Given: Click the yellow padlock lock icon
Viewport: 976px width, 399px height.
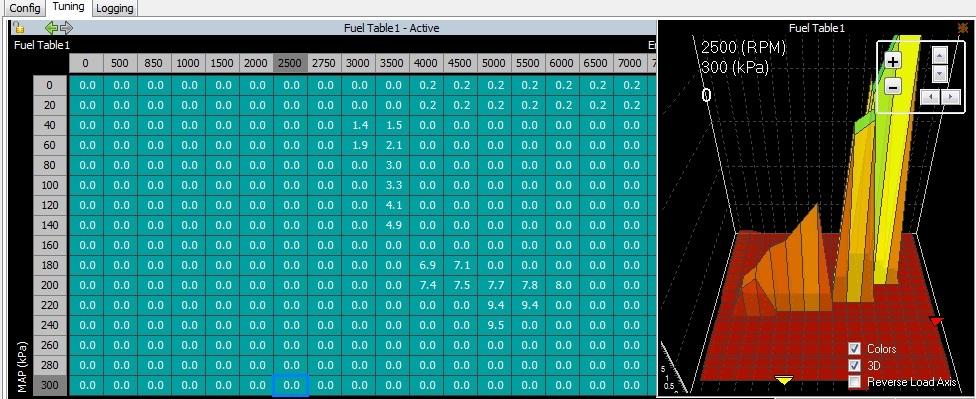Looking at the screenshot, I should coord(19,28).
